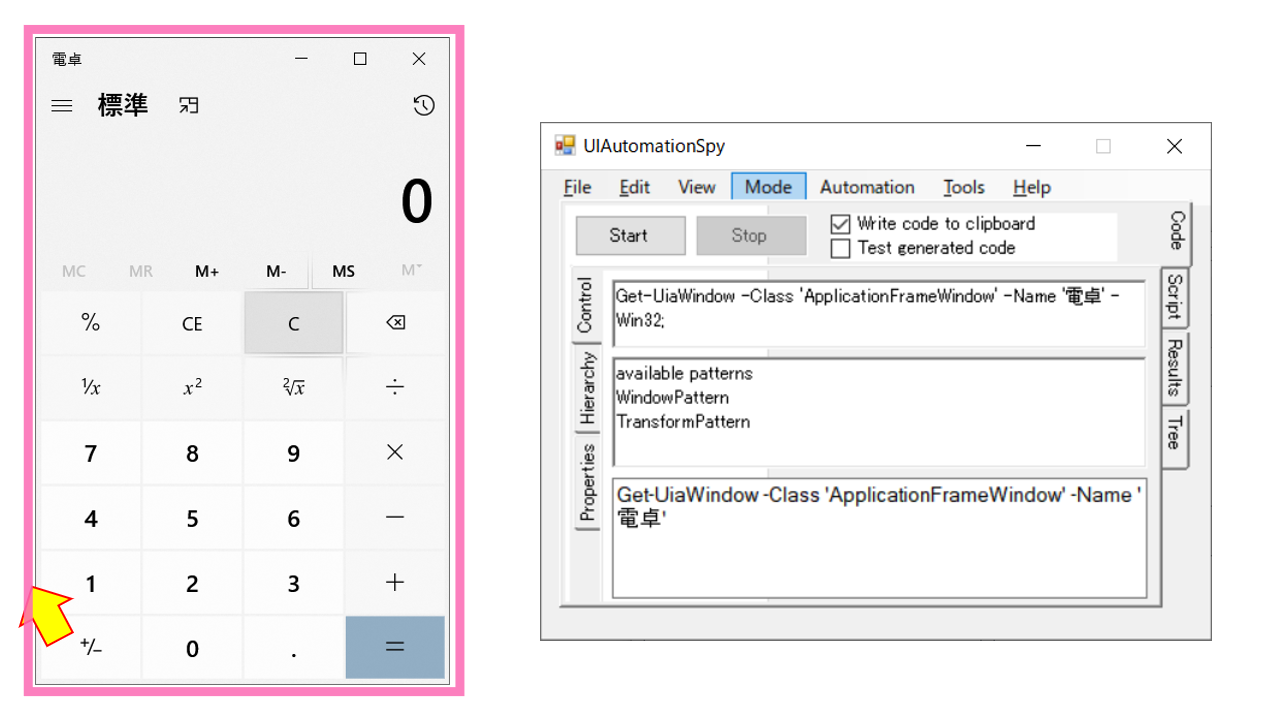The width and height of the screenshot is (1263, 725).
Task: Click the available patterns text box
Action: click(879, 412)
